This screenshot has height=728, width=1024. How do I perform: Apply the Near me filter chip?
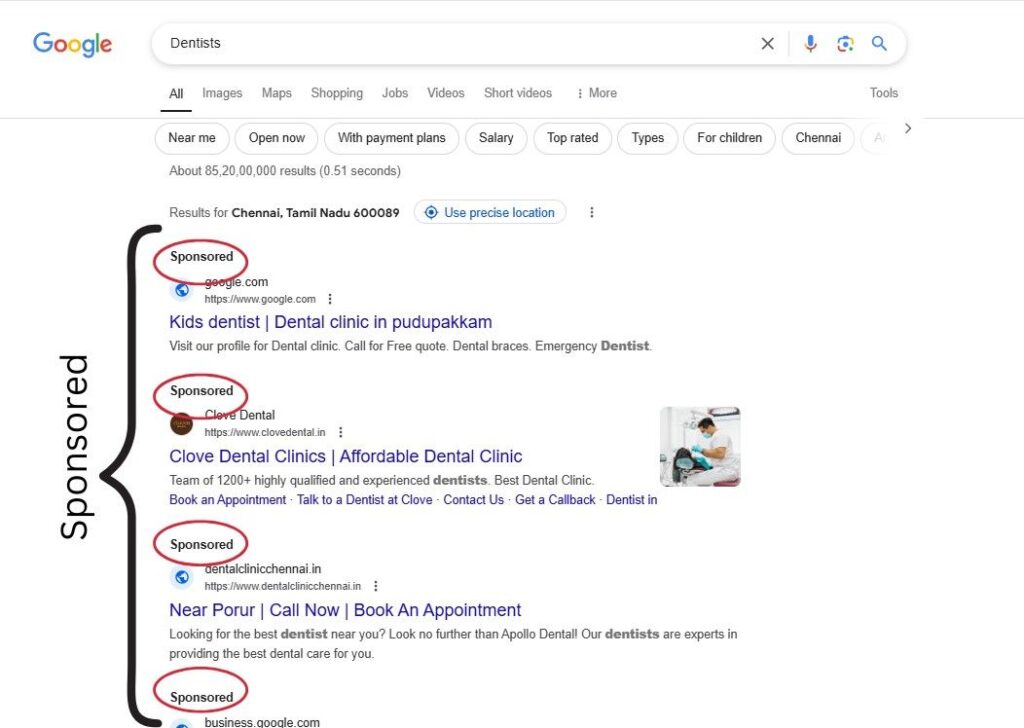pyautogui.click(x=192, y=138)
